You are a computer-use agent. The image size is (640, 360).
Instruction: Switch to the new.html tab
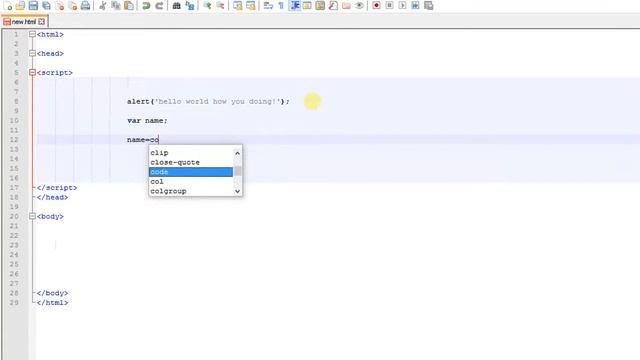[24, 22]
